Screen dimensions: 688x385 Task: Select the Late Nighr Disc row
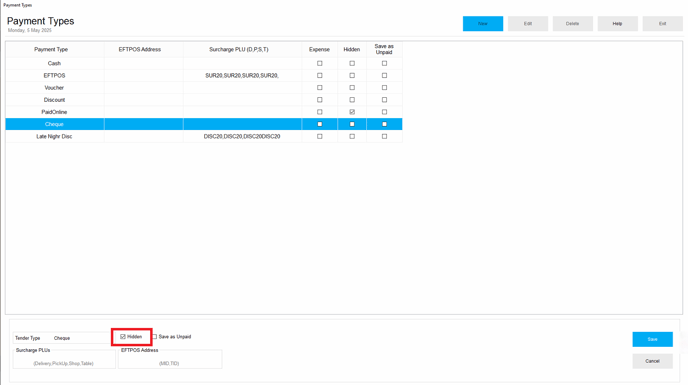tap(204, 137)
